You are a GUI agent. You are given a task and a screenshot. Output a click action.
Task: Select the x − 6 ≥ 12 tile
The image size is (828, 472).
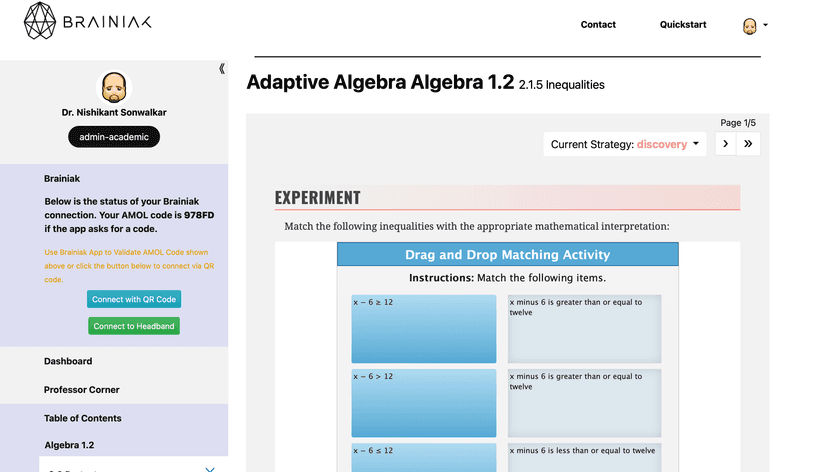424,329
